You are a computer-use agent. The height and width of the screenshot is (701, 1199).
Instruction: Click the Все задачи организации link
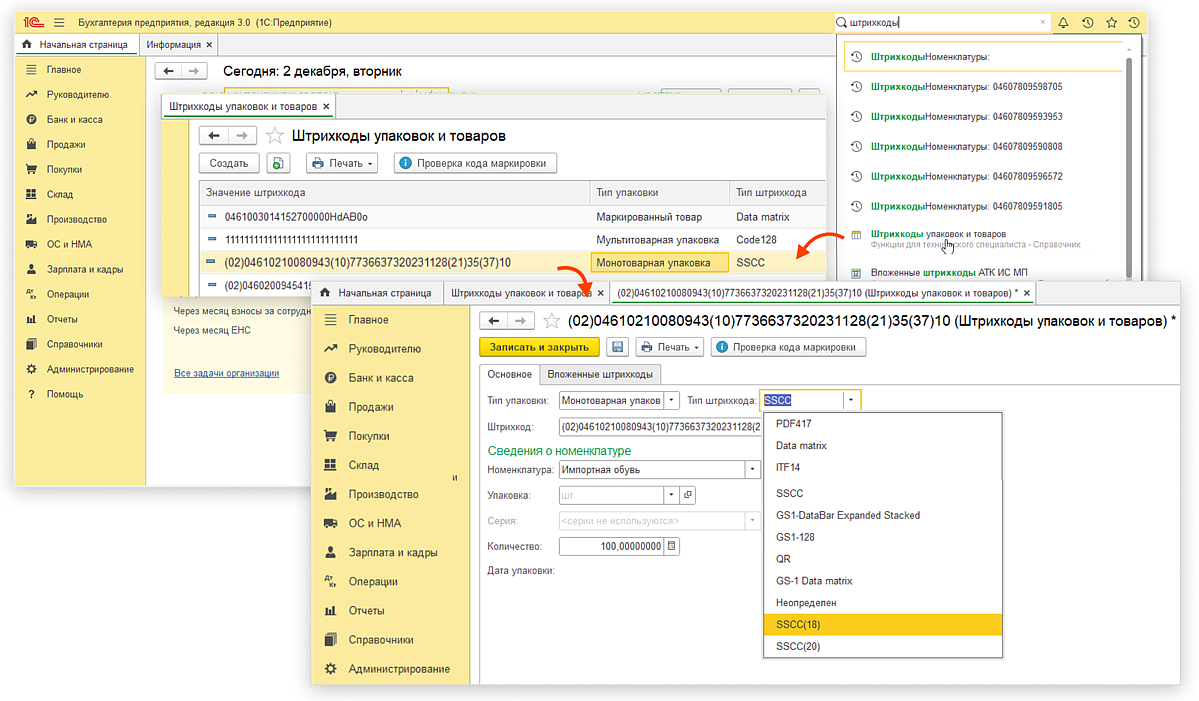pyautogui.click(x=226, y=373)
